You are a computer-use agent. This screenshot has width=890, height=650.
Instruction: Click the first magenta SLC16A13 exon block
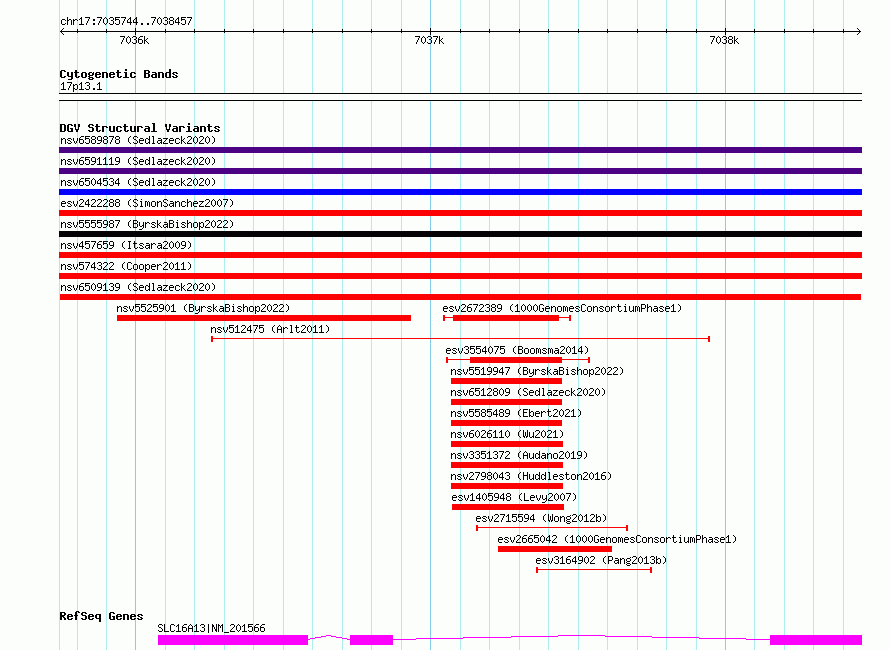coord(233,640)
